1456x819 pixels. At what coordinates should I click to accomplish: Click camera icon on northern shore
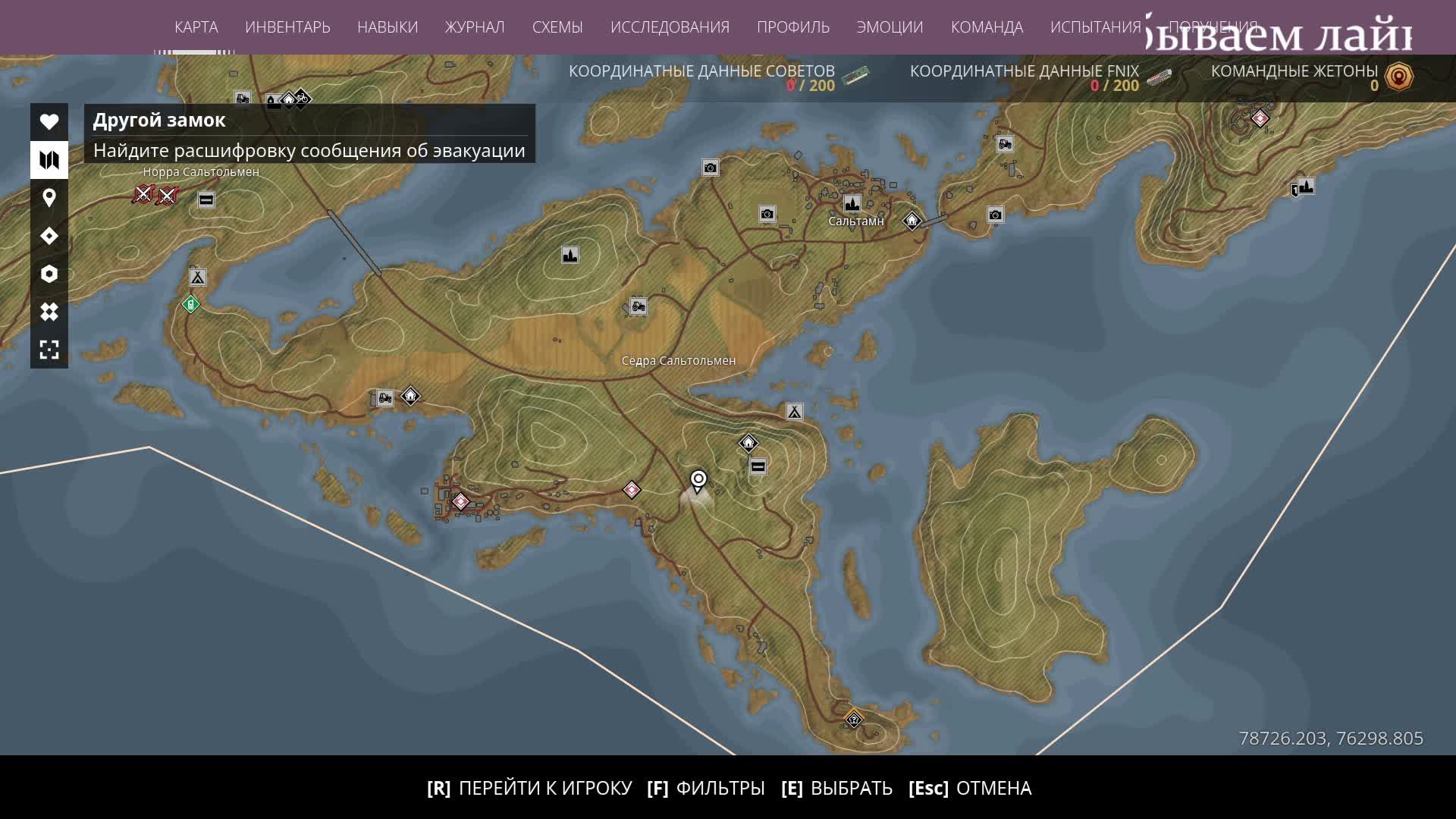pyautogui.click(x=710, y=168)
